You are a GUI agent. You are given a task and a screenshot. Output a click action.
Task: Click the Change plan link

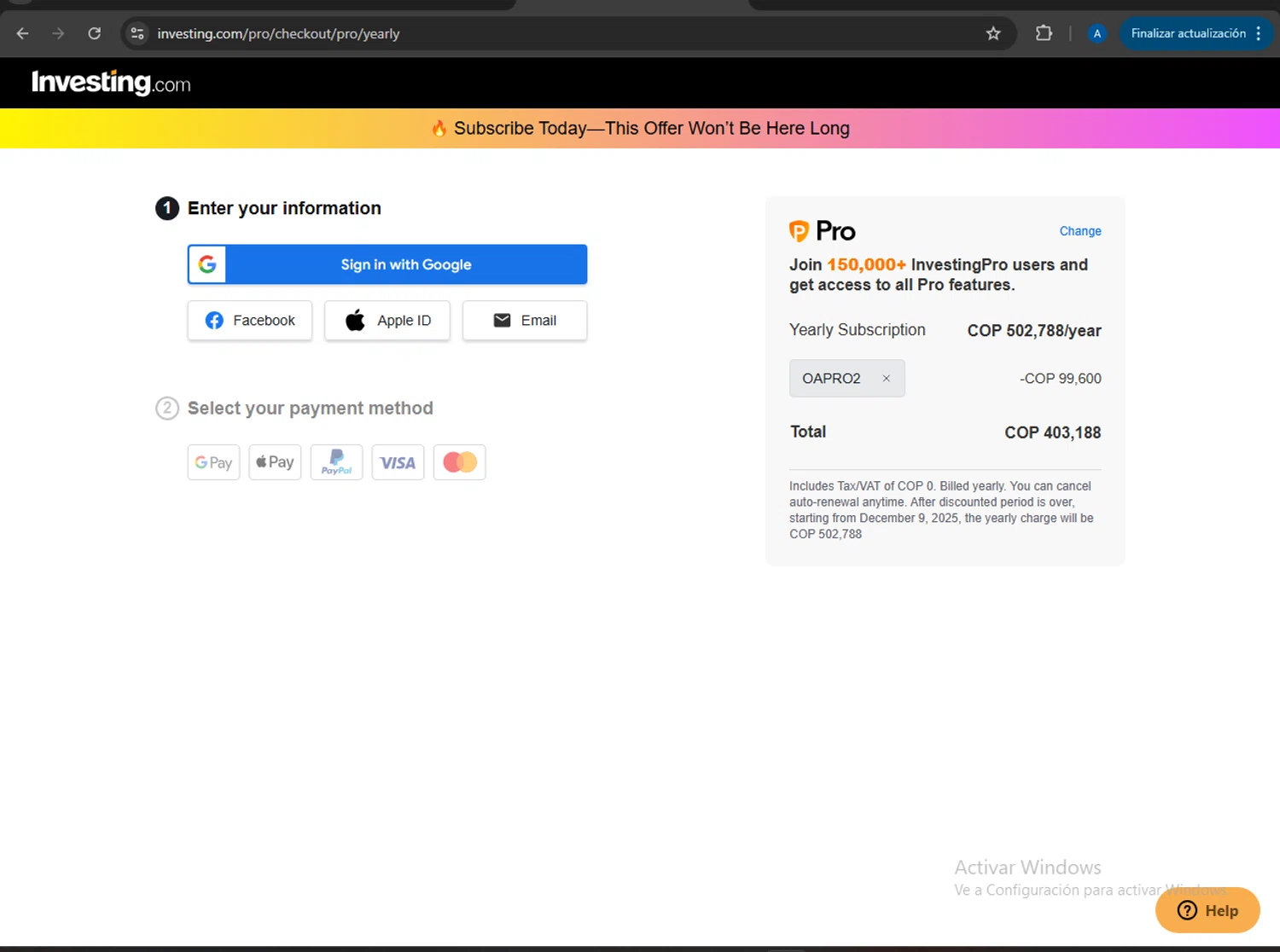pyautogui.click(x=1080, y=231)
